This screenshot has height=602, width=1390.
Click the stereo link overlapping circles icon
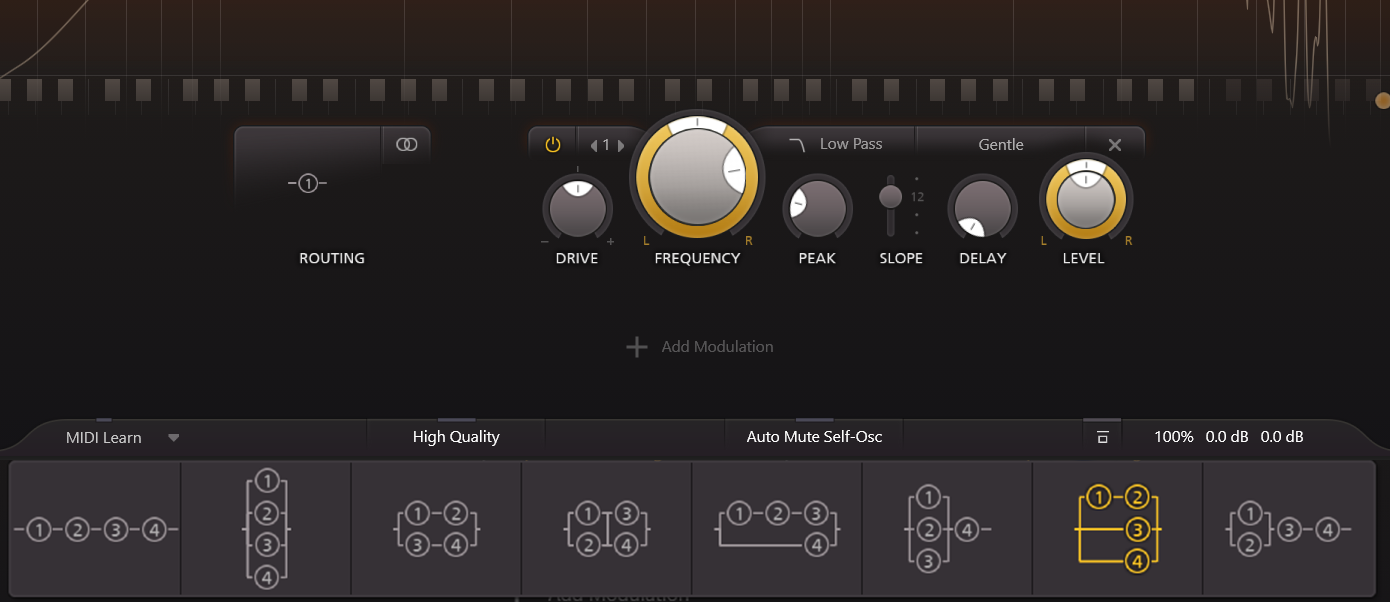tap(406, 145)
